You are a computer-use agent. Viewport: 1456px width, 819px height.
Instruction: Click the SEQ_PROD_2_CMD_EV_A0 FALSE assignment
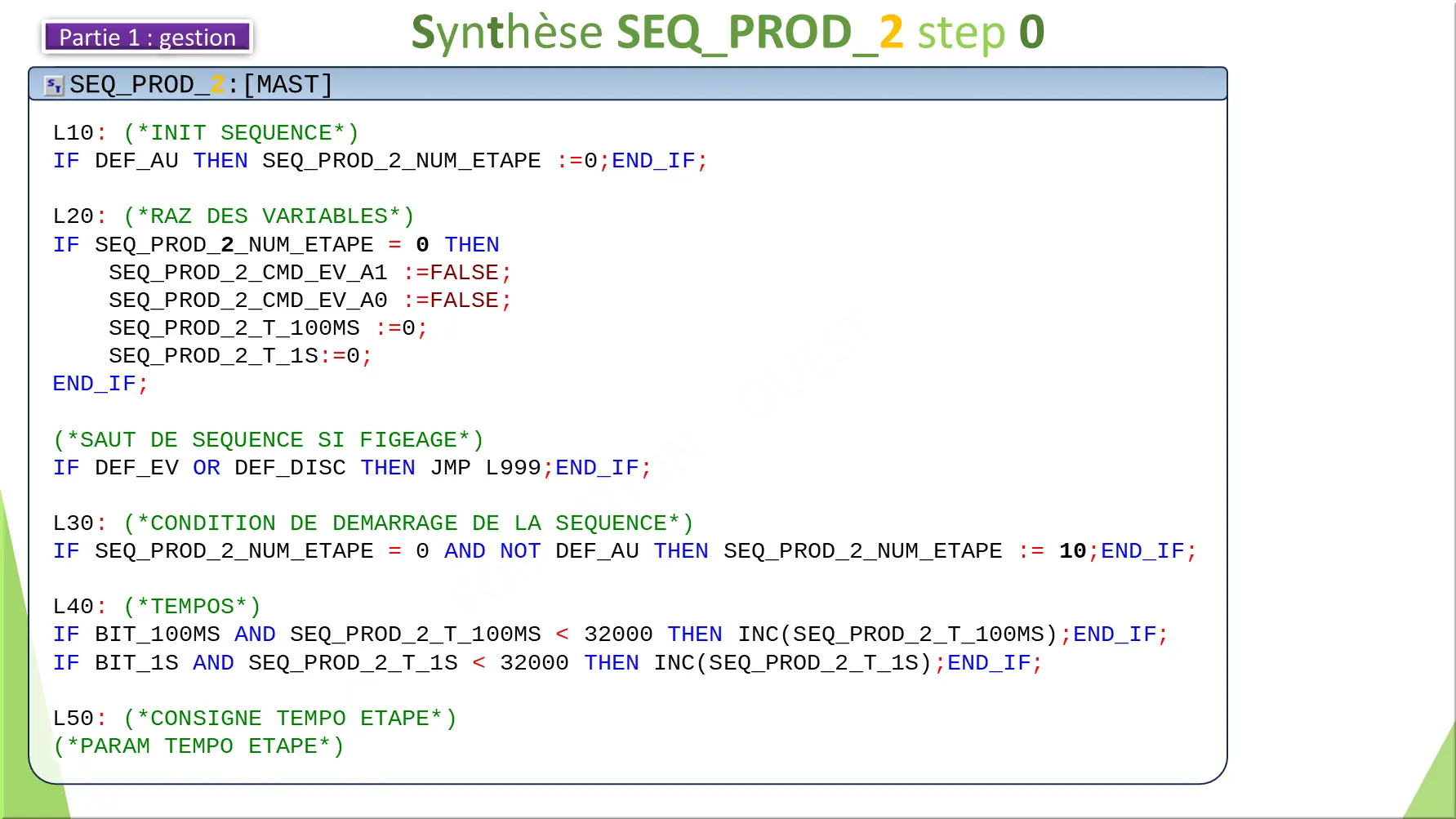pos(309,300)
